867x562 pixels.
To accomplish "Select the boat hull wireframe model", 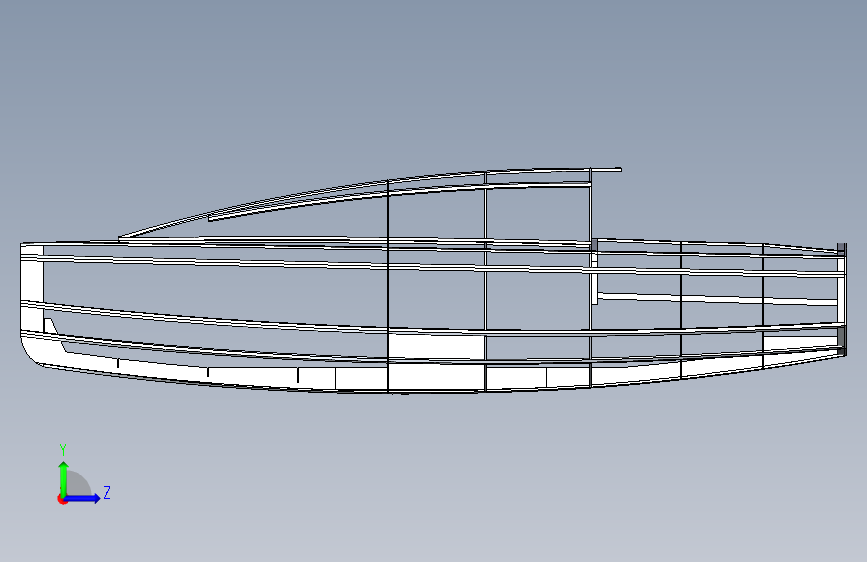I will click(434, 281).
